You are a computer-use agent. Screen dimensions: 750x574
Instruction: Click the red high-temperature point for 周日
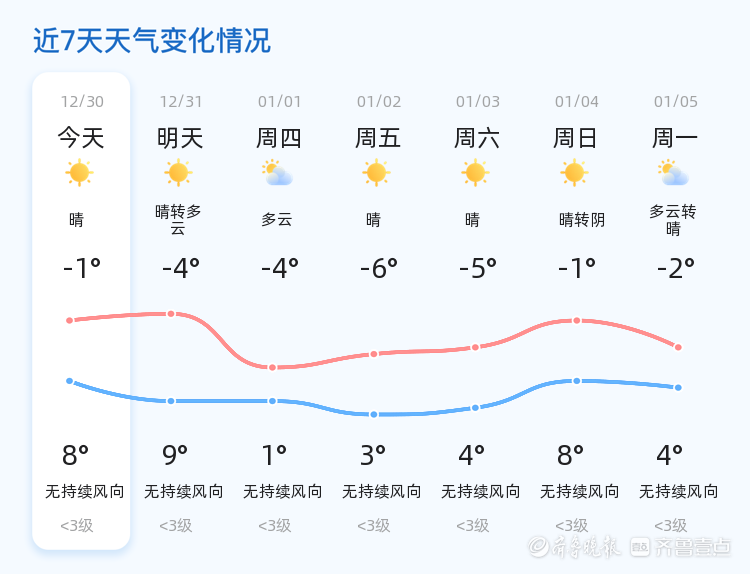[576, 320]
